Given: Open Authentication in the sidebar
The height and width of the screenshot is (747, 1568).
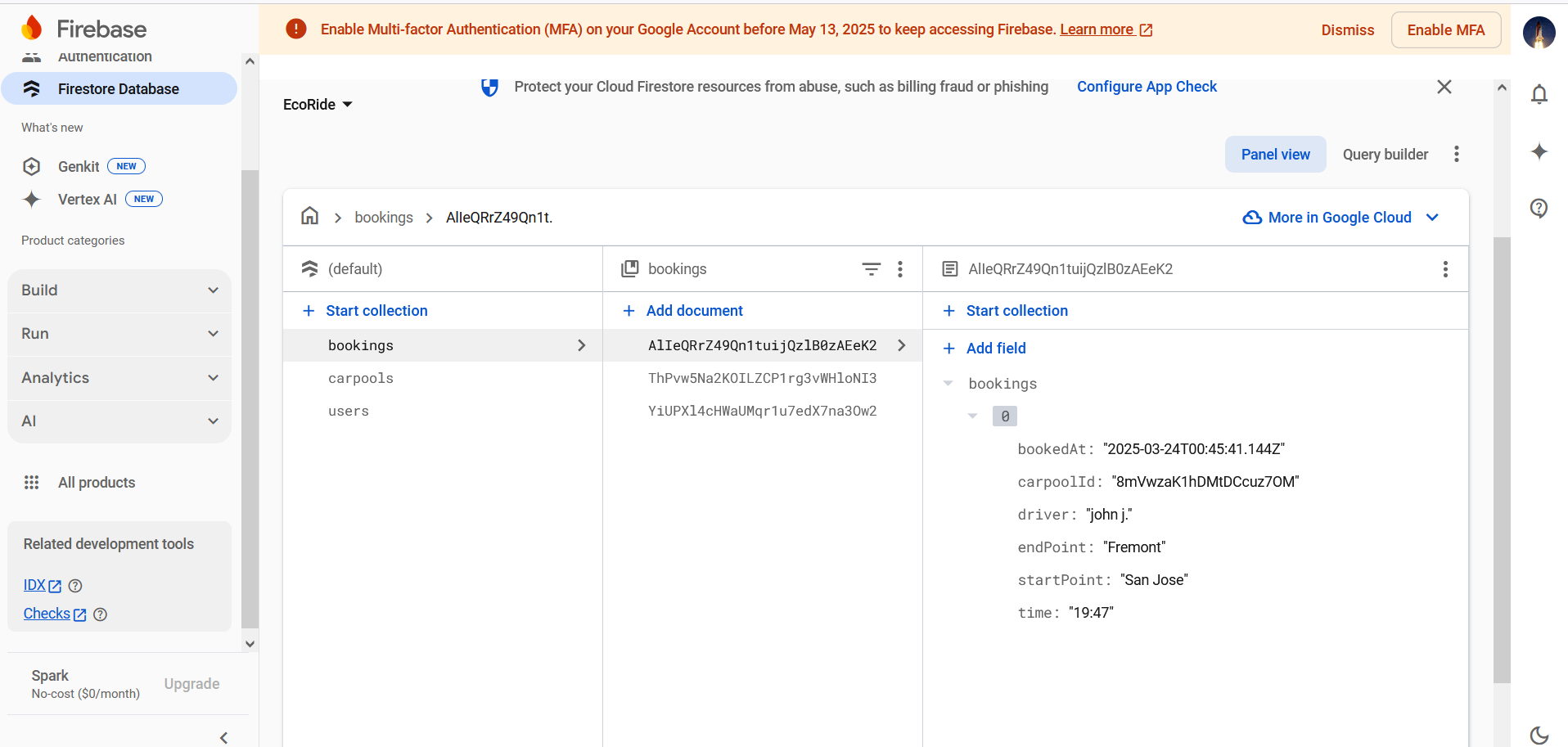Looking at the screenshot, I should tap(105, 56).
